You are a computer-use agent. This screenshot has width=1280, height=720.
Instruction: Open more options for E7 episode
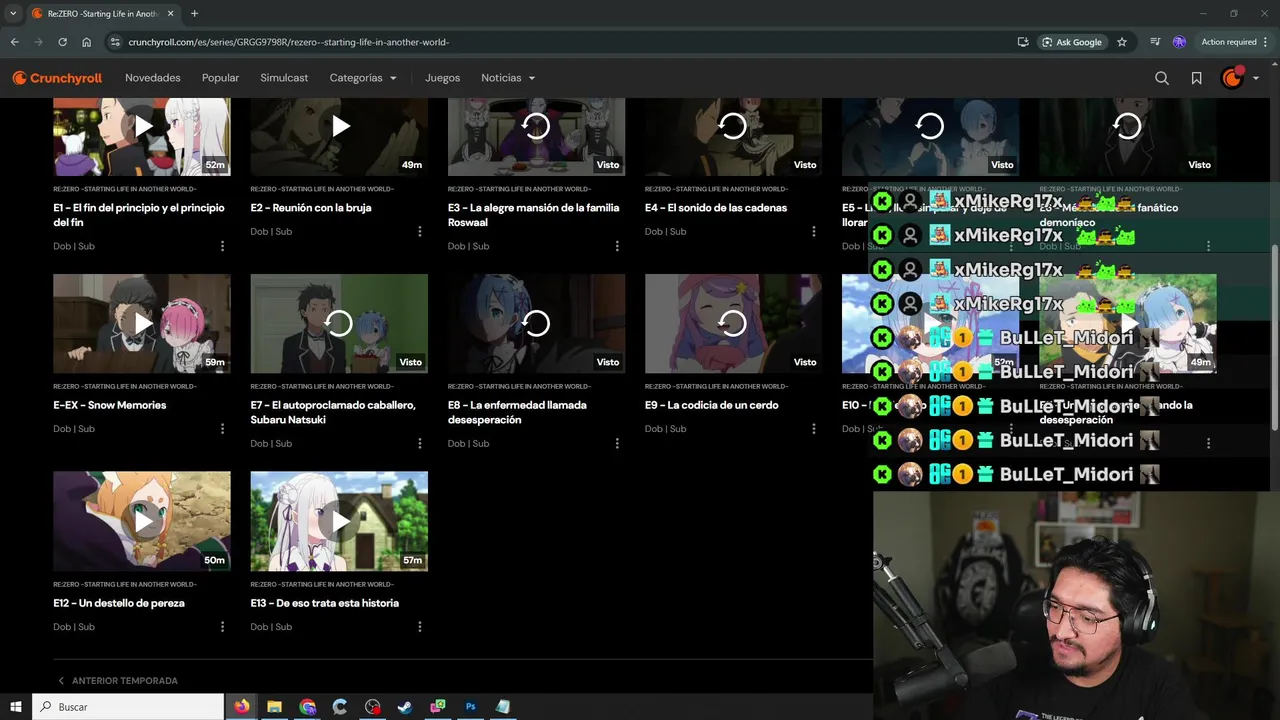[x=419, y=443]
